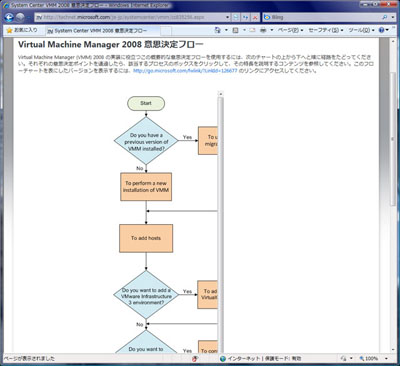Open the zoom level 100% dropdown
The width and height of the screenshot is (400, 366).
coord(386,359)
